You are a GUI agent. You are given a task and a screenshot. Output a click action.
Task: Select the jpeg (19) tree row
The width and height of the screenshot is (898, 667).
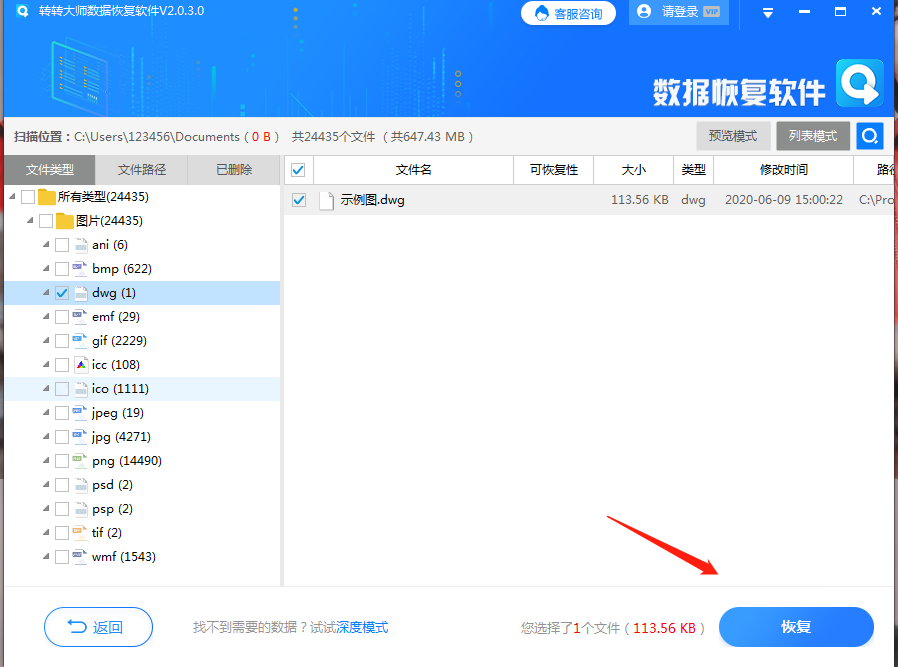tap(142, 413)
